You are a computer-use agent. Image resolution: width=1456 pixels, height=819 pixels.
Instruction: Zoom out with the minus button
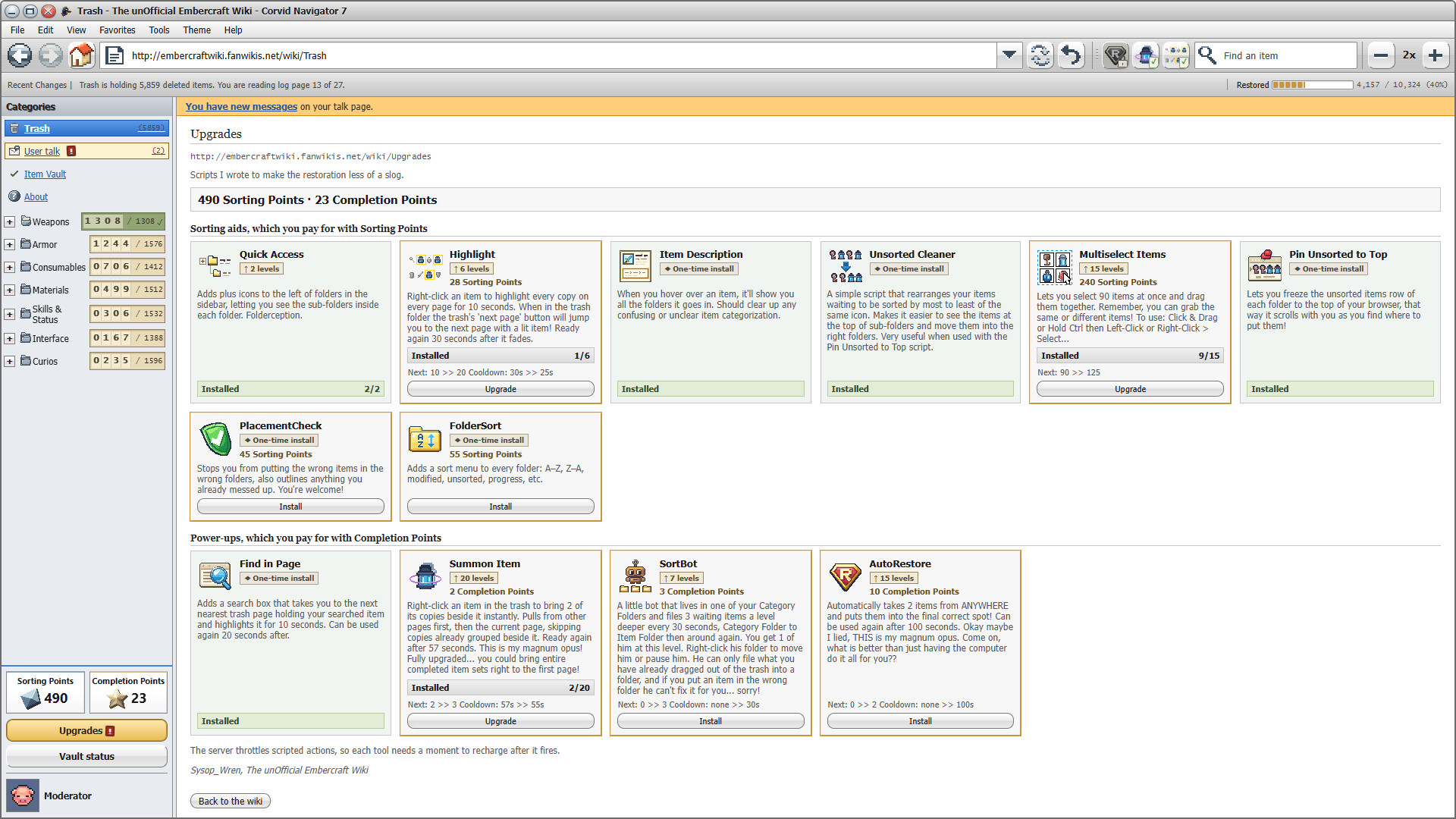point(1381,55)
